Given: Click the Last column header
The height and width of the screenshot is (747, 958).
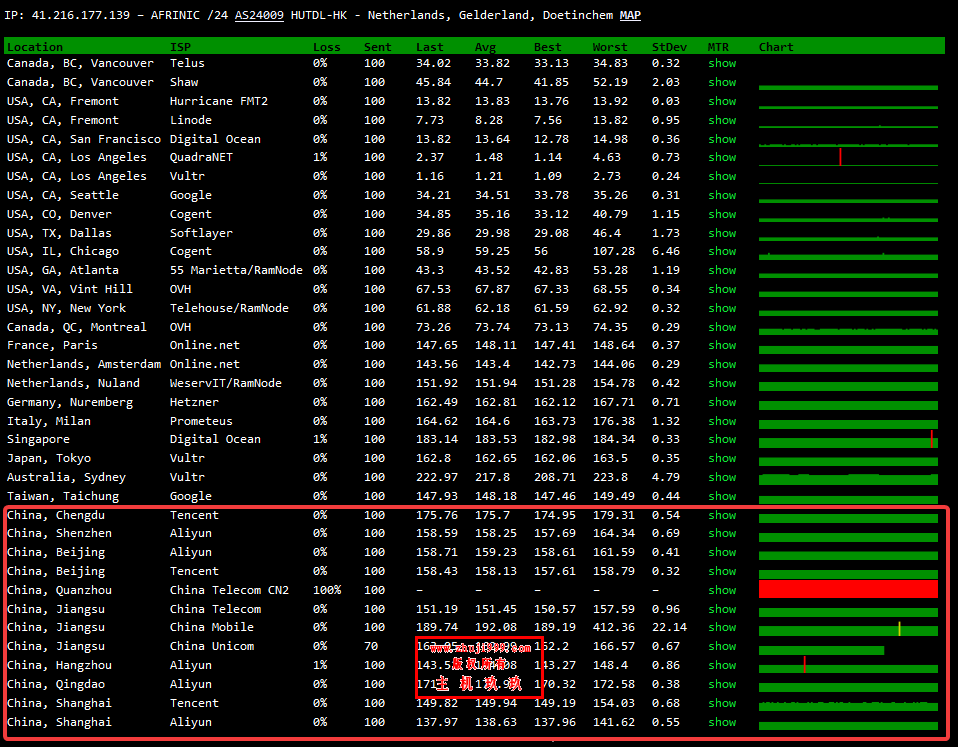Looking at the screenshot, I should (430, 47).
